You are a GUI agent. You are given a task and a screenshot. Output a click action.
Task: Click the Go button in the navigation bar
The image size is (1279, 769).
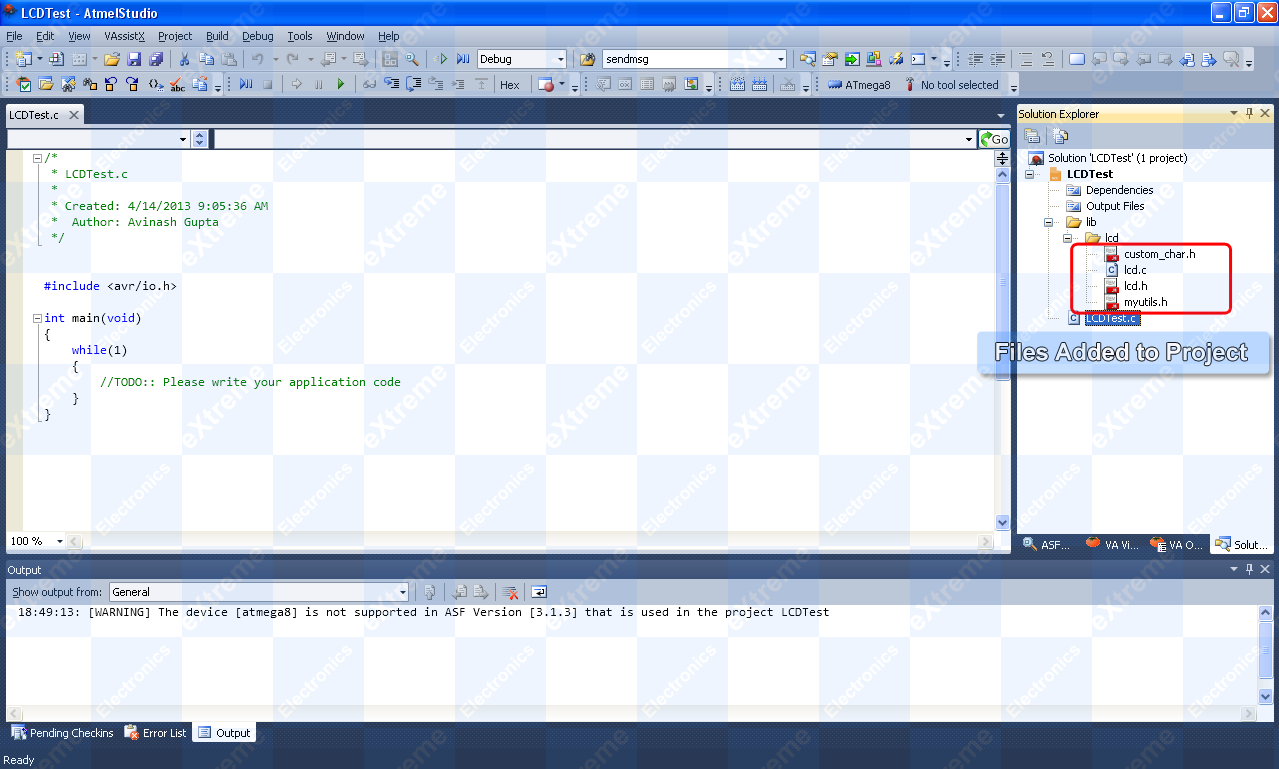click(995, 139)
